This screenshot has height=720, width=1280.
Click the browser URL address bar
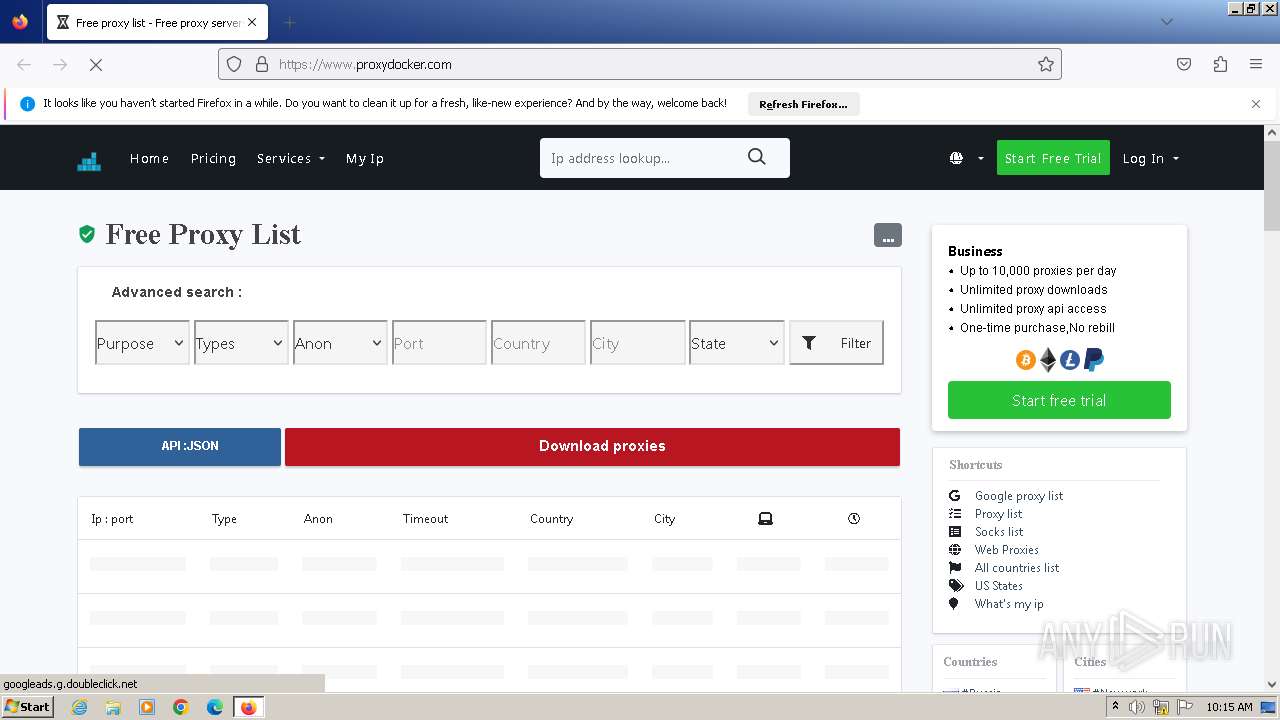[x=640, y=64]
